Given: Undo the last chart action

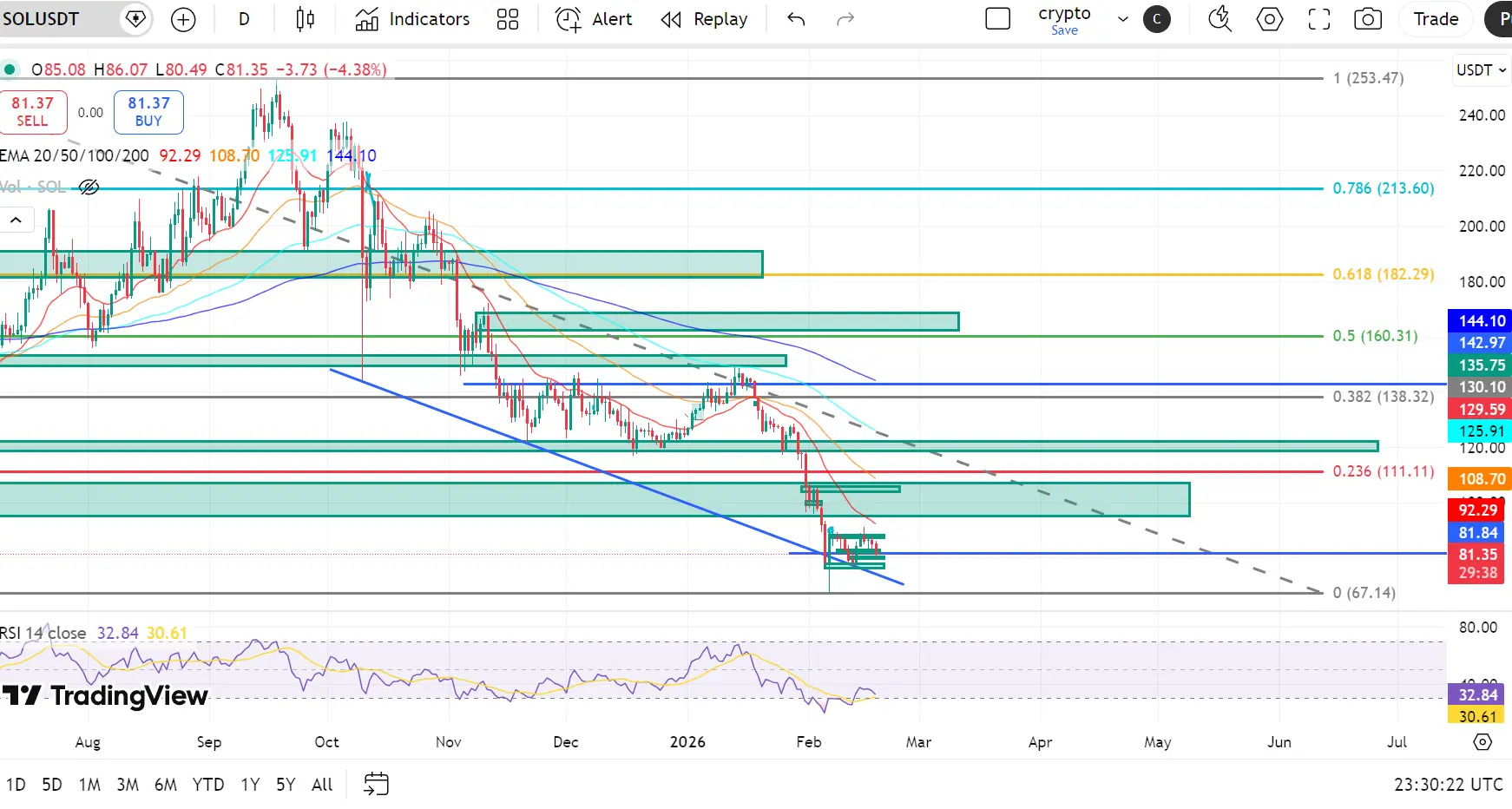Looking at the screenshot, I should click(796, 19).
